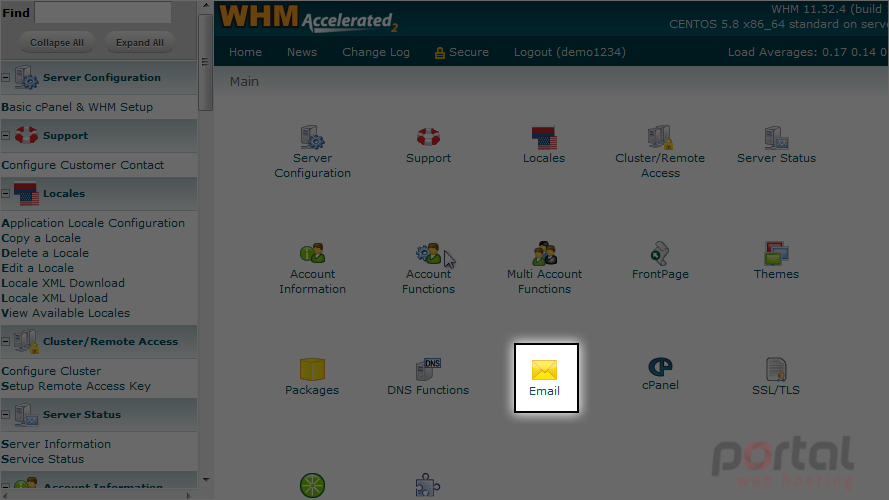This screenshot has width=889, height=500.
Task: Open Configure Cluster link
Action: click(x=51, y=371)
